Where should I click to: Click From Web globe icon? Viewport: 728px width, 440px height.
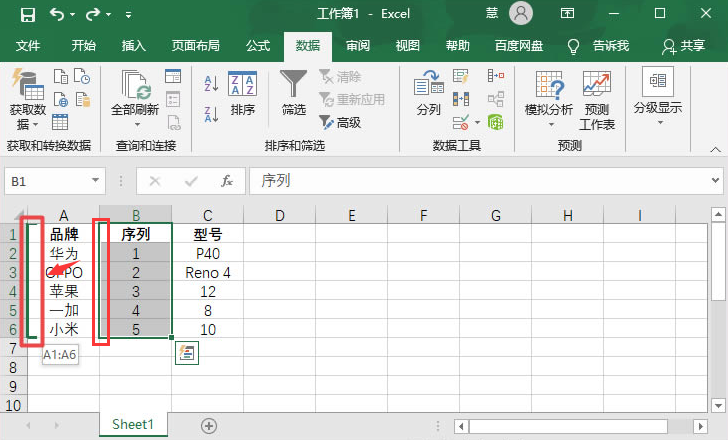point(61,99)
